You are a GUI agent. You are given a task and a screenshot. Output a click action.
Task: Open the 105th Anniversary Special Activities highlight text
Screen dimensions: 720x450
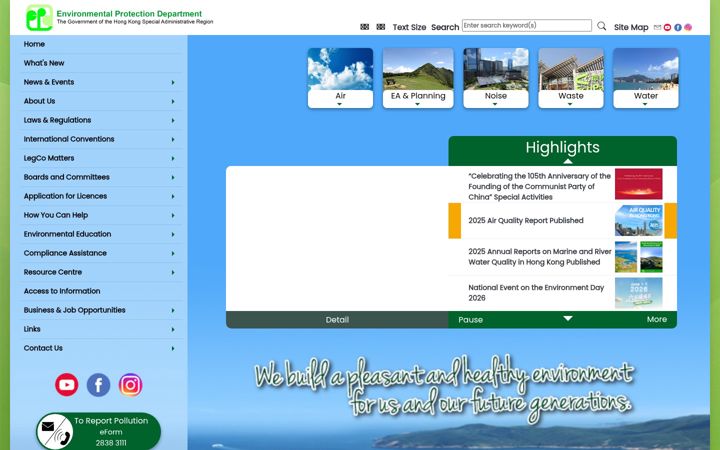coord(540,186)
